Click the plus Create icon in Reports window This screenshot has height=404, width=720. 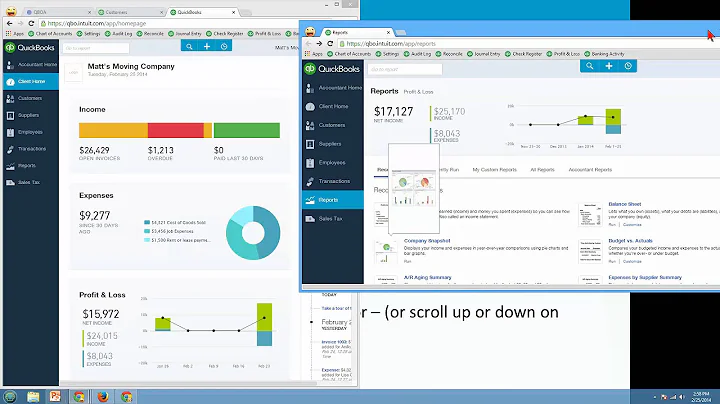(609, 66)
